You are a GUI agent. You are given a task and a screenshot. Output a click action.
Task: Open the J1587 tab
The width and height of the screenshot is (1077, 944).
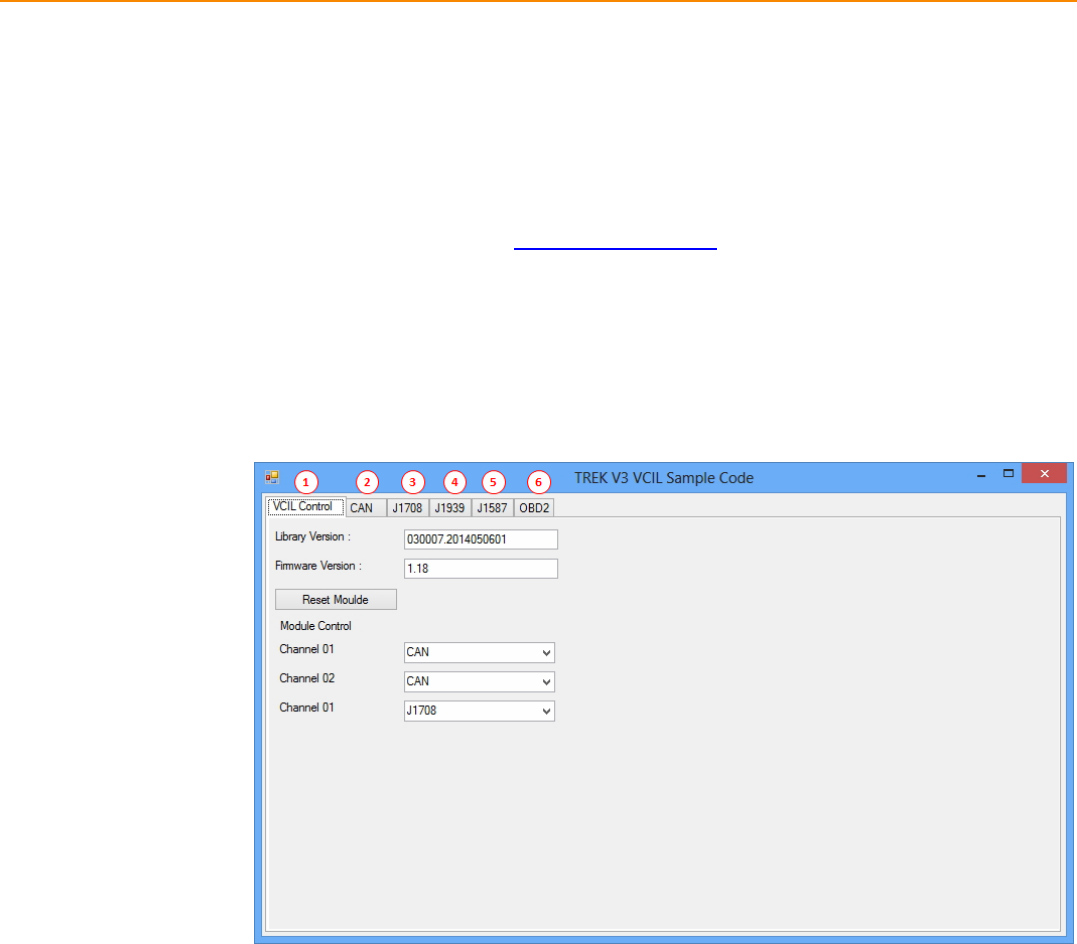click(492, 508)
